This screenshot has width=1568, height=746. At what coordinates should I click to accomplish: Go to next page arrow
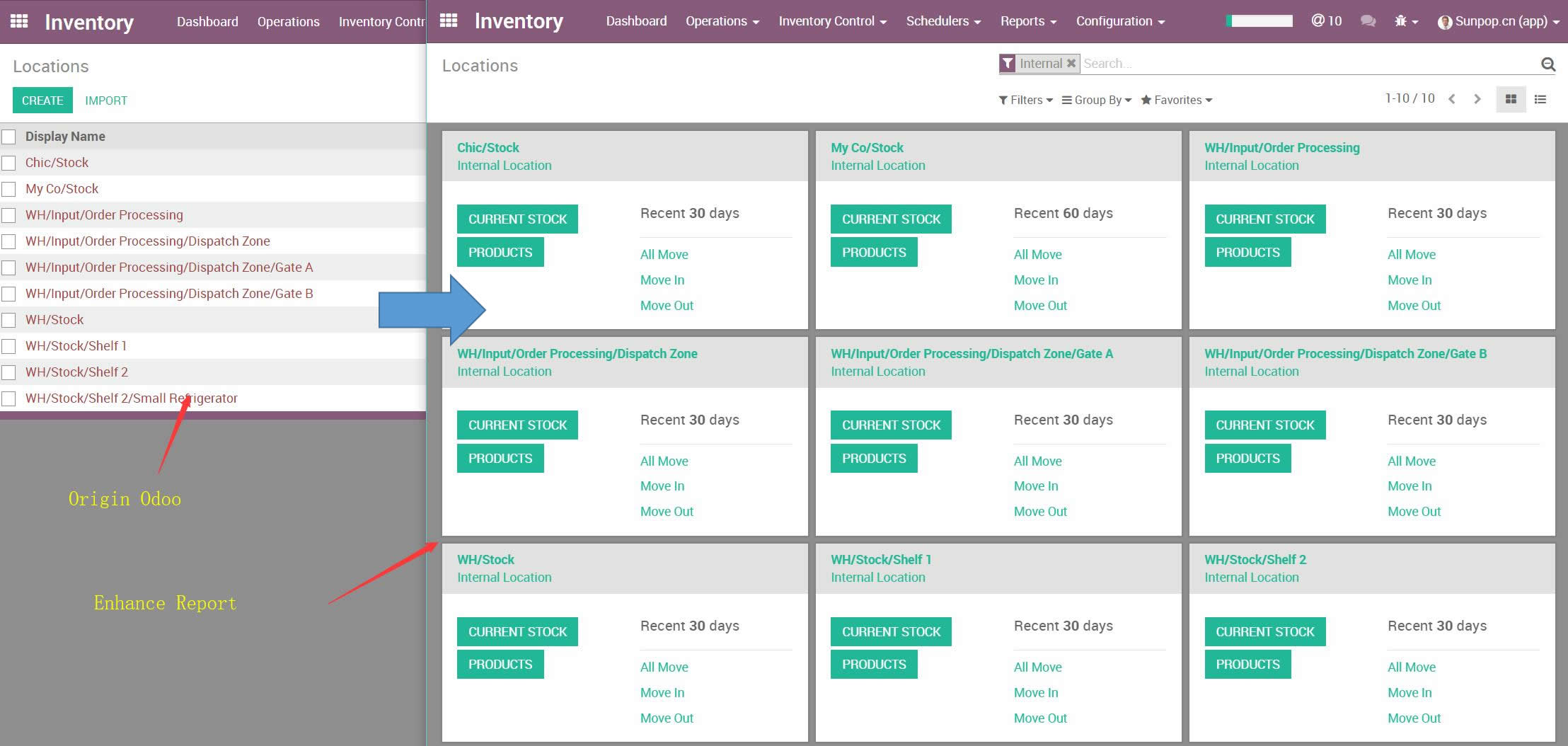click(1477, 99)
